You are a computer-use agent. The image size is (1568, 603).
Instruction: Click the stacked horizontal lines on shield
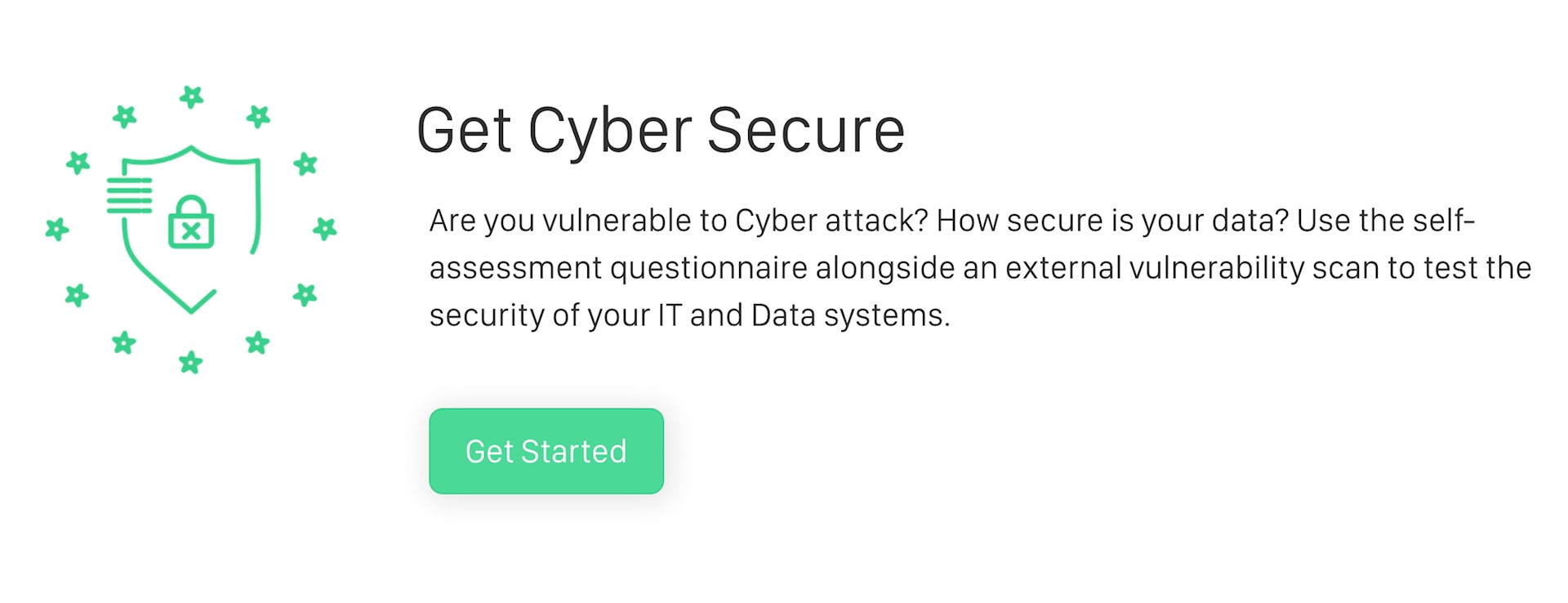[130, 195]
